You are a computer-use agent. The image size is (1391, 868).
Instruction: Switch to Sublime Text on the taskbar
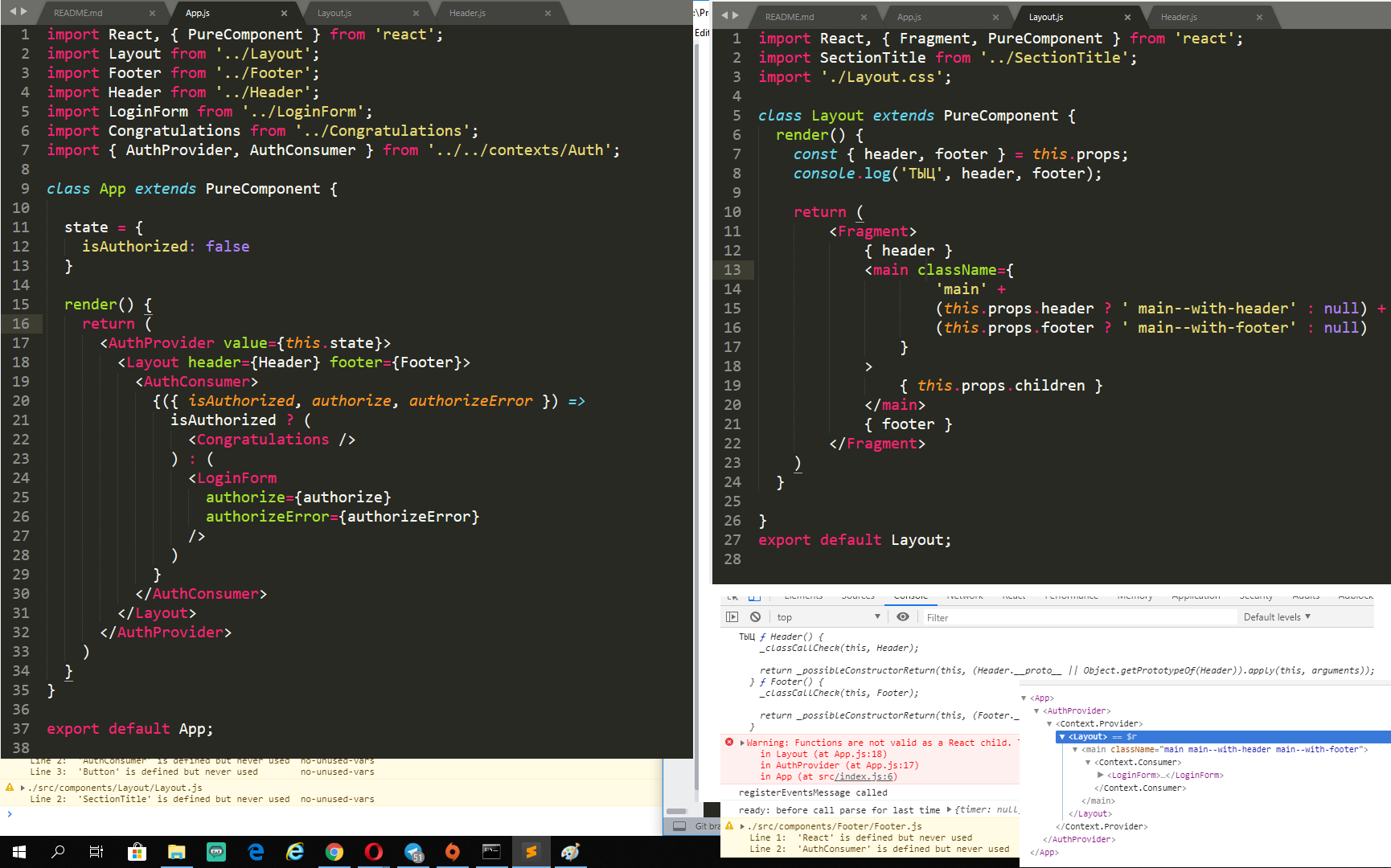point(531,852)
